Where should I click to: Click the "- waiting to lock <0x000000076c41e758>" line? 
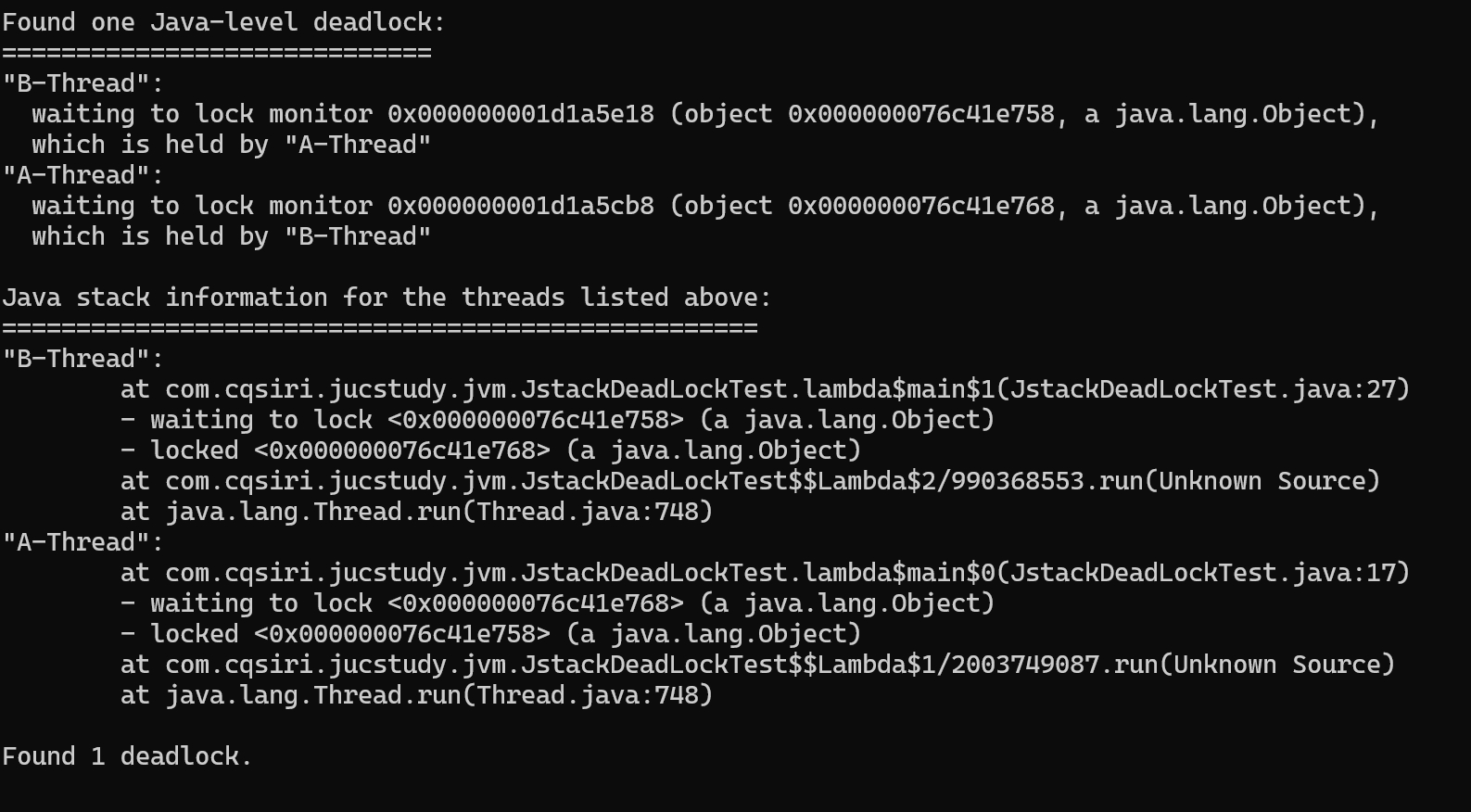coord(557,420)
